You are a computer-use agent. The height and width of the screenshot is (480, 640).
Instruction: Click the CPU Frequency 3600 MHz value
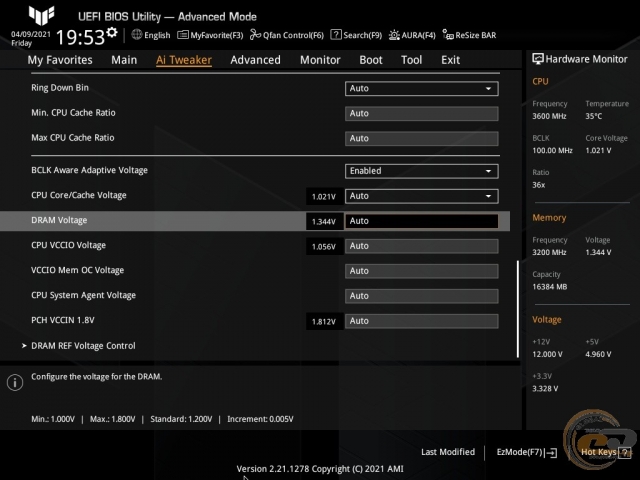click(x=549, y=116)
